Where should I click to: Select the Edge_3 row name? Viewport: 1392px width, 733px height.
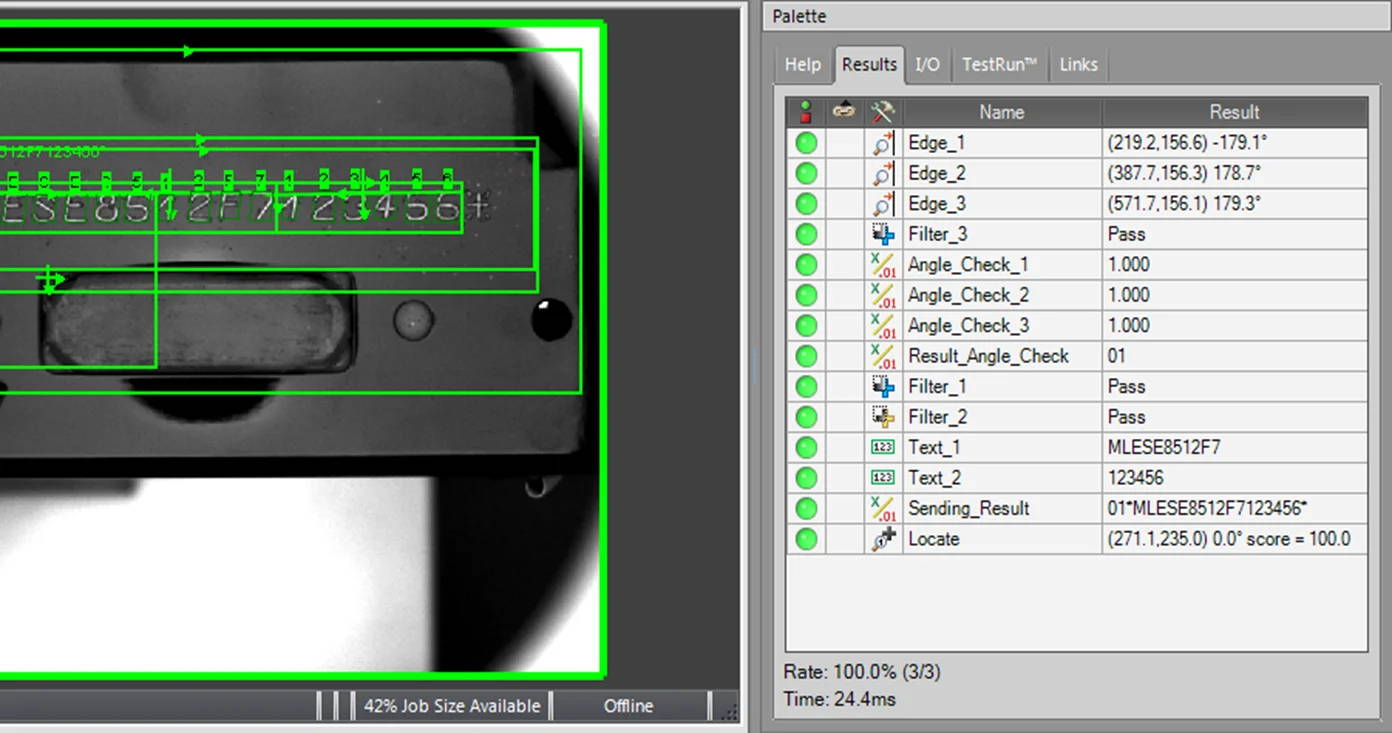click(936, 204)
